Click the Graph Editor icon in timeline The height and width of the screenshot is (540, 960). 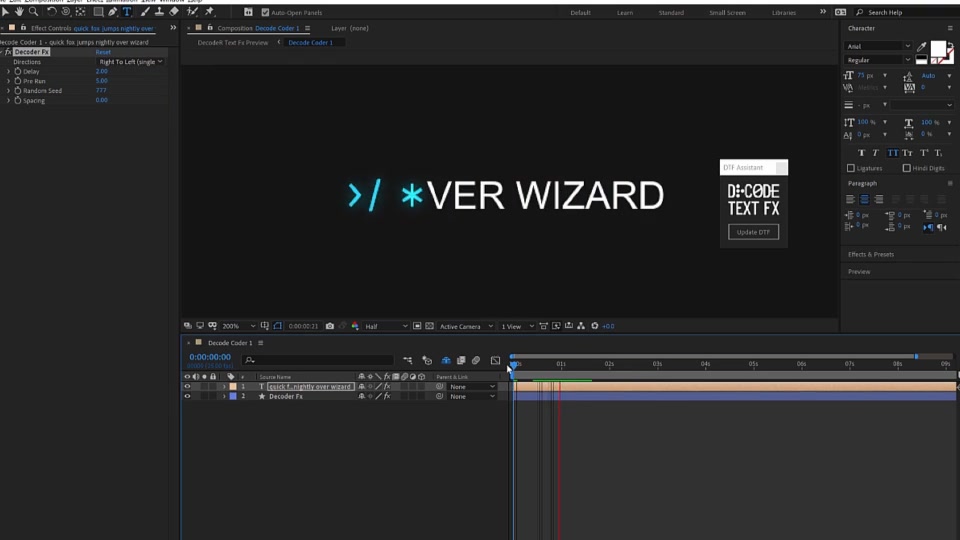(x=495, y=361)
